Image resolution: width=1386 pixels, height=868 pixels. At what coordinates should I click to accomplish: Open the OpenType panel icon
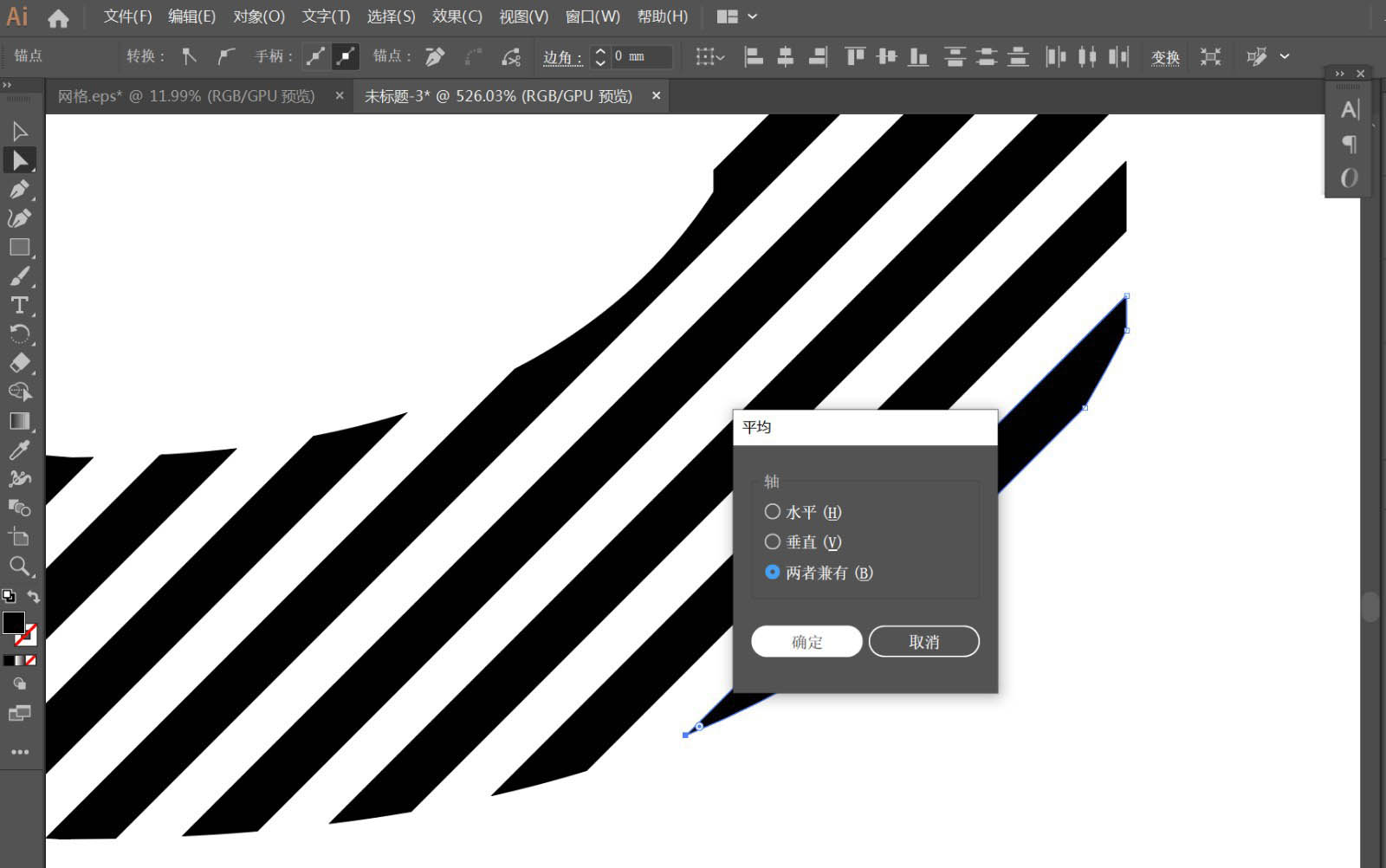coord(1349,178)
